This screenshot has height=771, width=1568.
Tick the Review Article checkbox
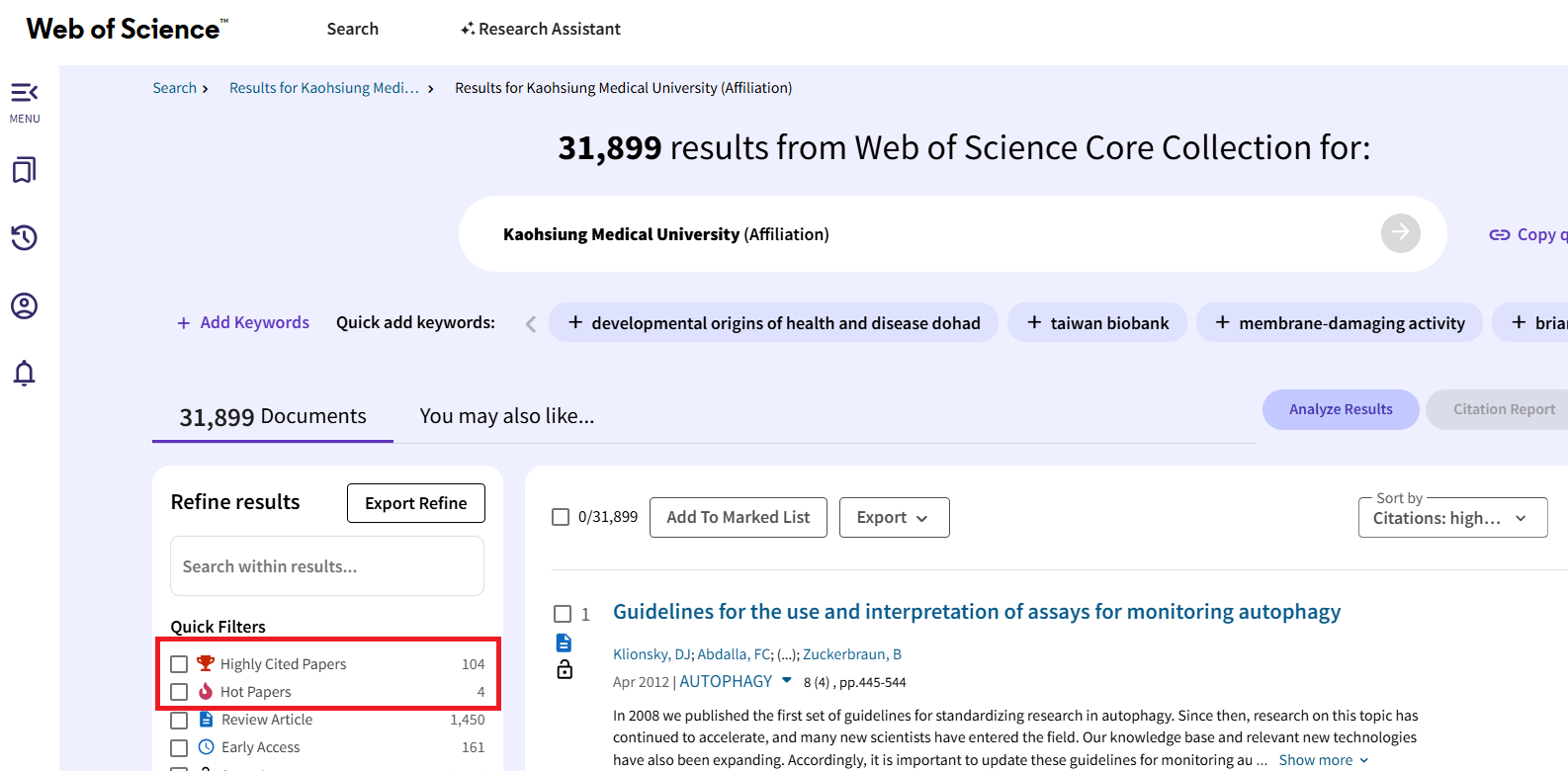coord(179,720)
